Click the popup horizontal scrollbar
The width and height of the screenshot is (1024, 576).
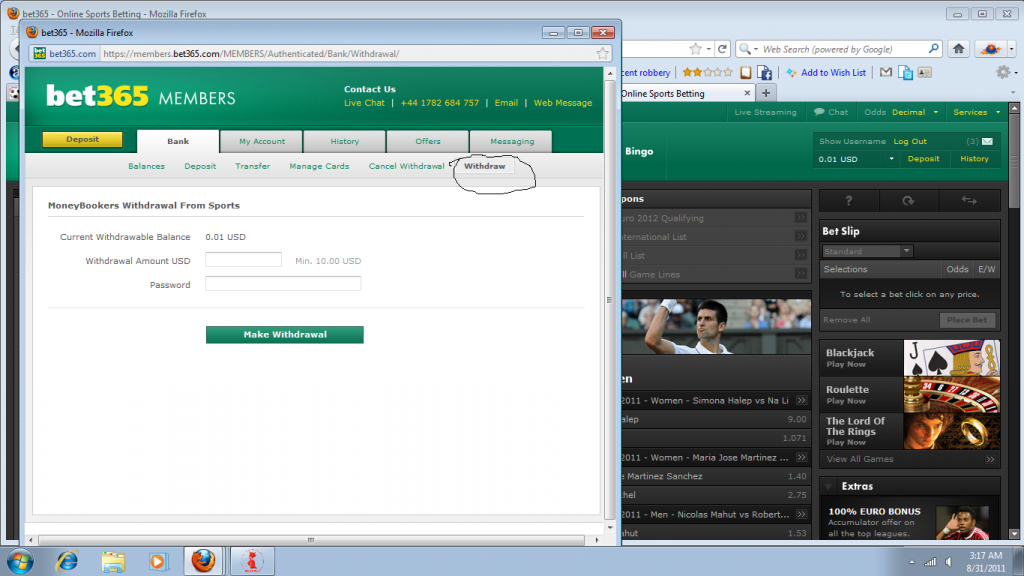311,540
